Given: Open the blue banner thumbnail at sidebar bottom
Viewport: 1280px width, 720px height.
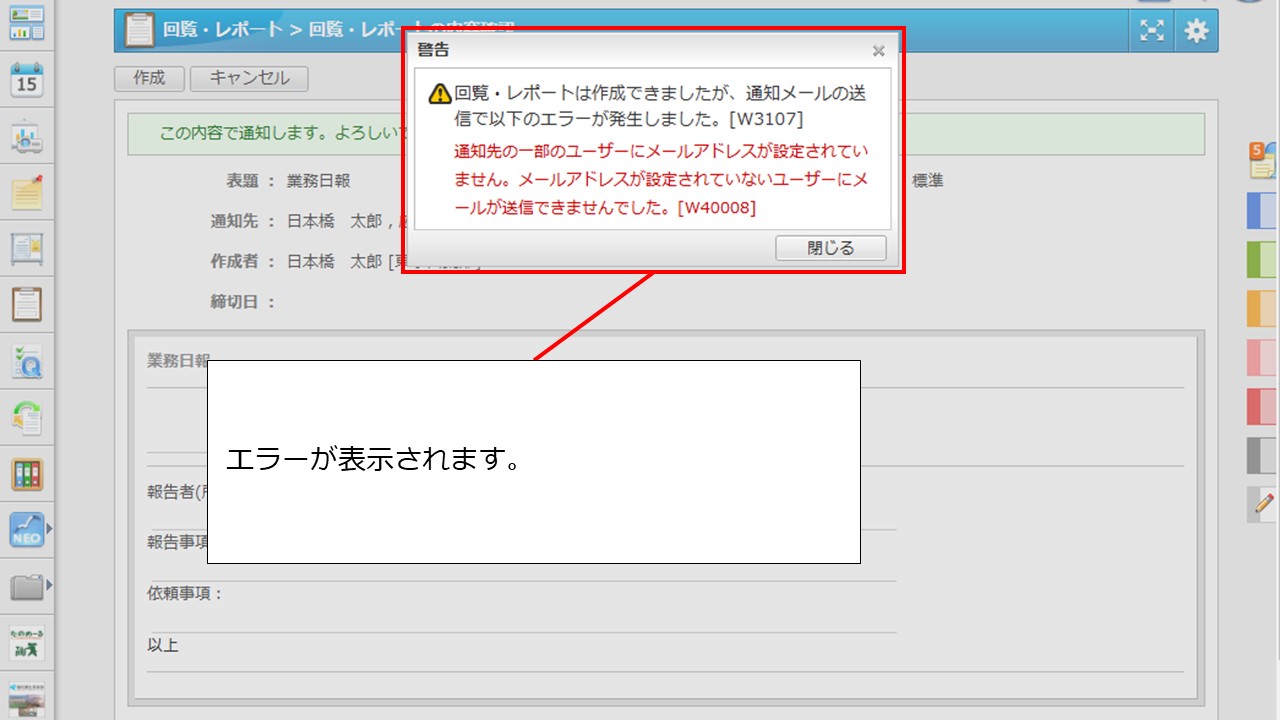Looking at the screenshot, I should (x=27, y=698).
